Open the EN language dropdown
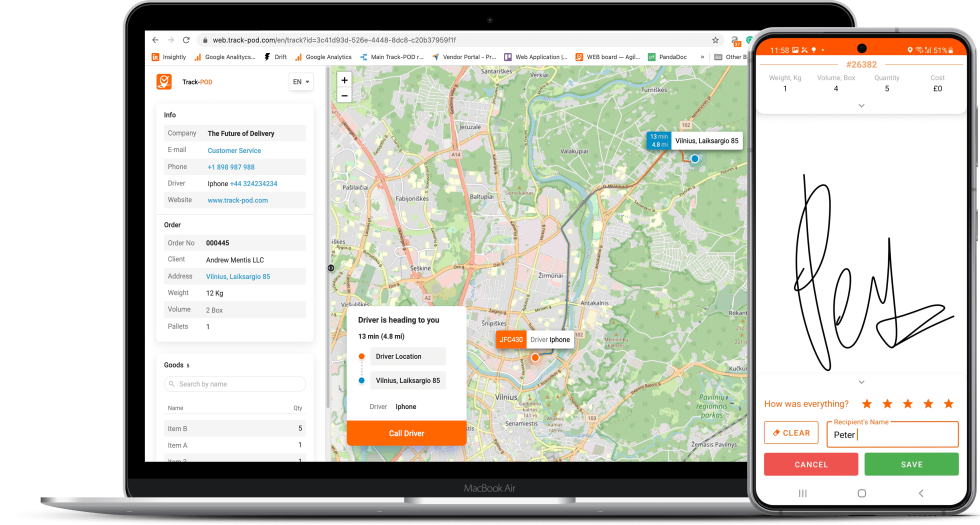The height and width of the screenshot is (525, 980). [x=301, y=81]
